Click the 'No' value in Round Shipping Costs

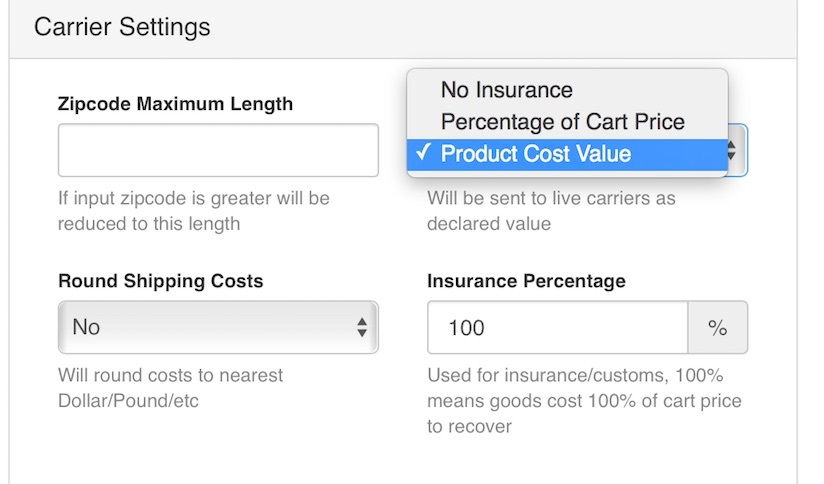click(86, 327)
